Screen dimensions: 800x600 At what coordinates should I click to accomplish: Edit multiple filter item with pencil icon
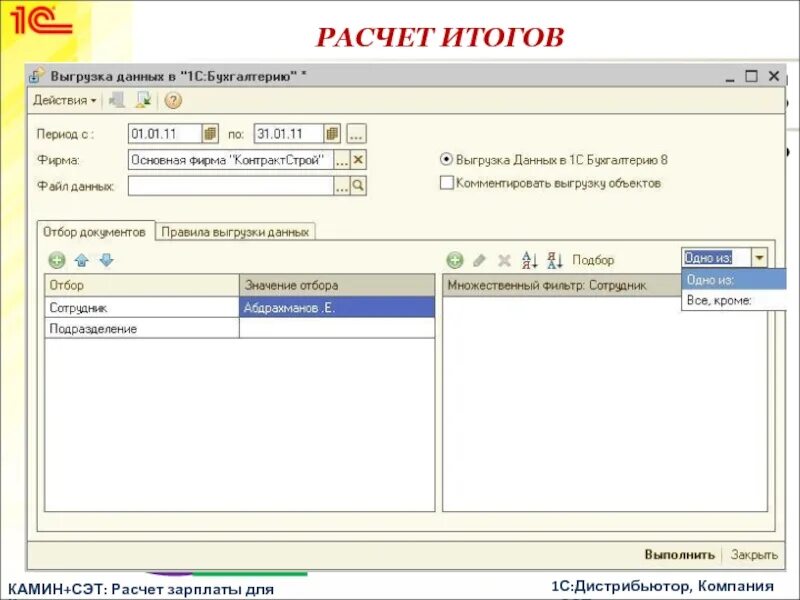pos(479,260)
